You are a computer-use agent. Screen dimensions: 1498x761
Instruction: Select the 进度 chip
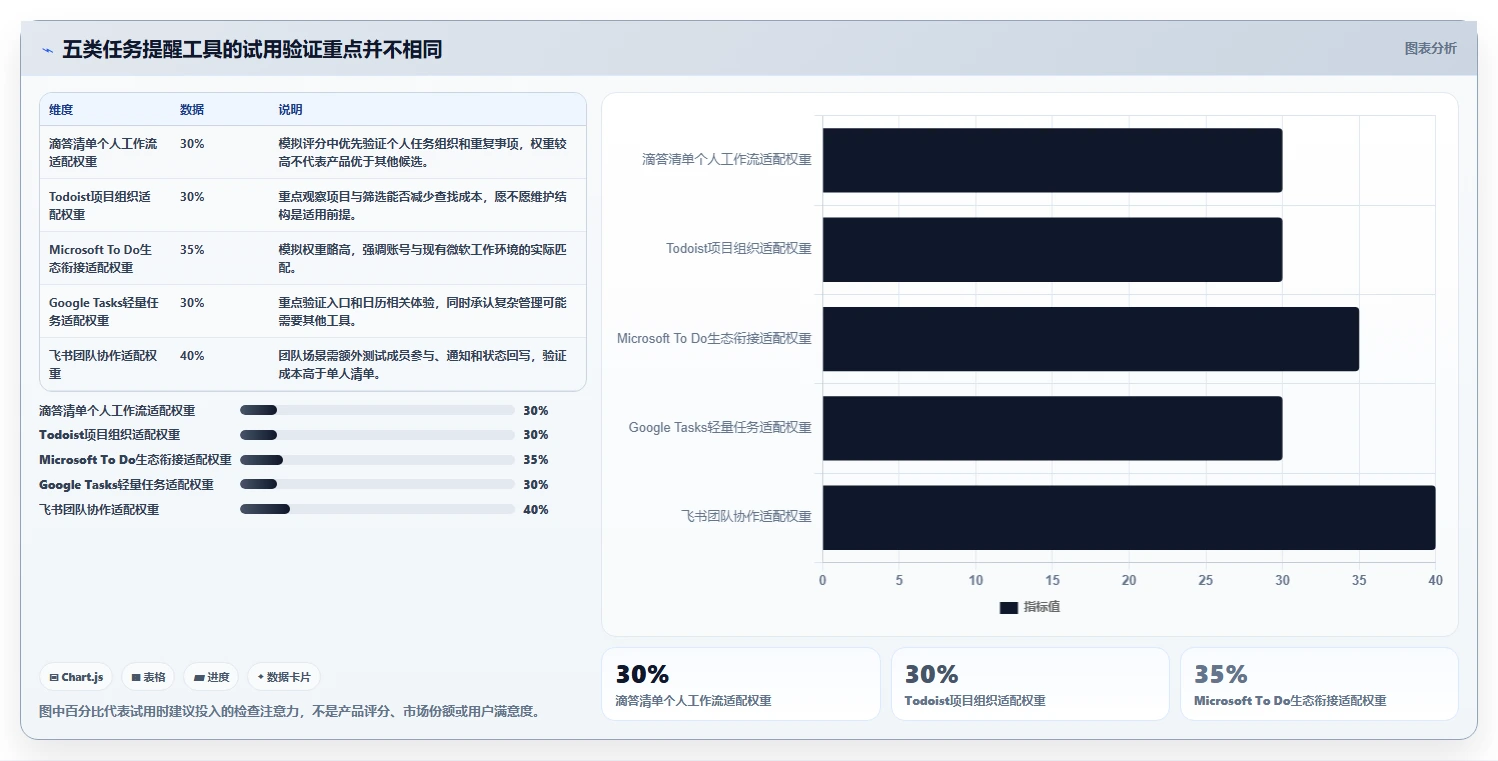coord(211,677)
